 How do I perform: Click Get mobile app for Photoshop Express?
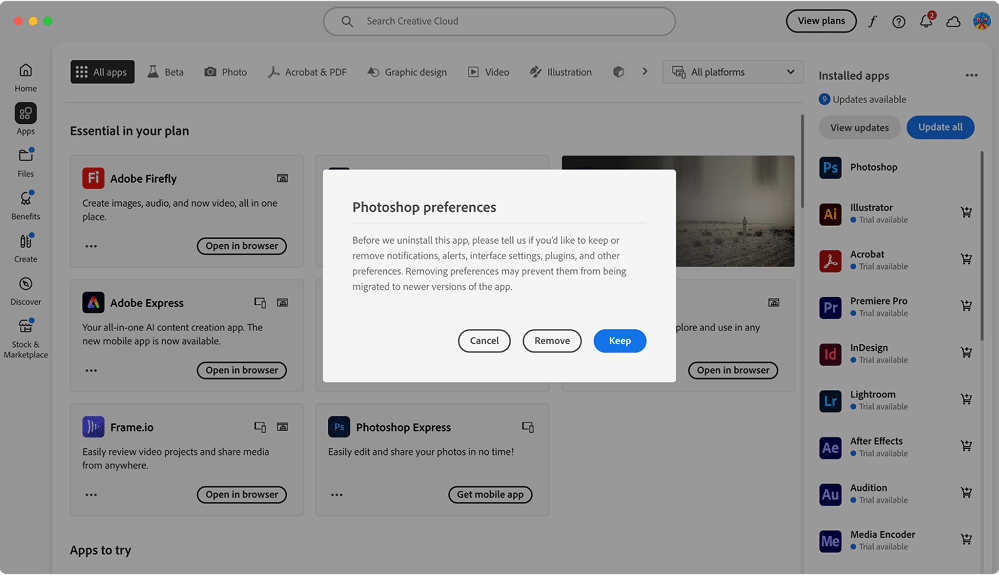tap(490, 494)
